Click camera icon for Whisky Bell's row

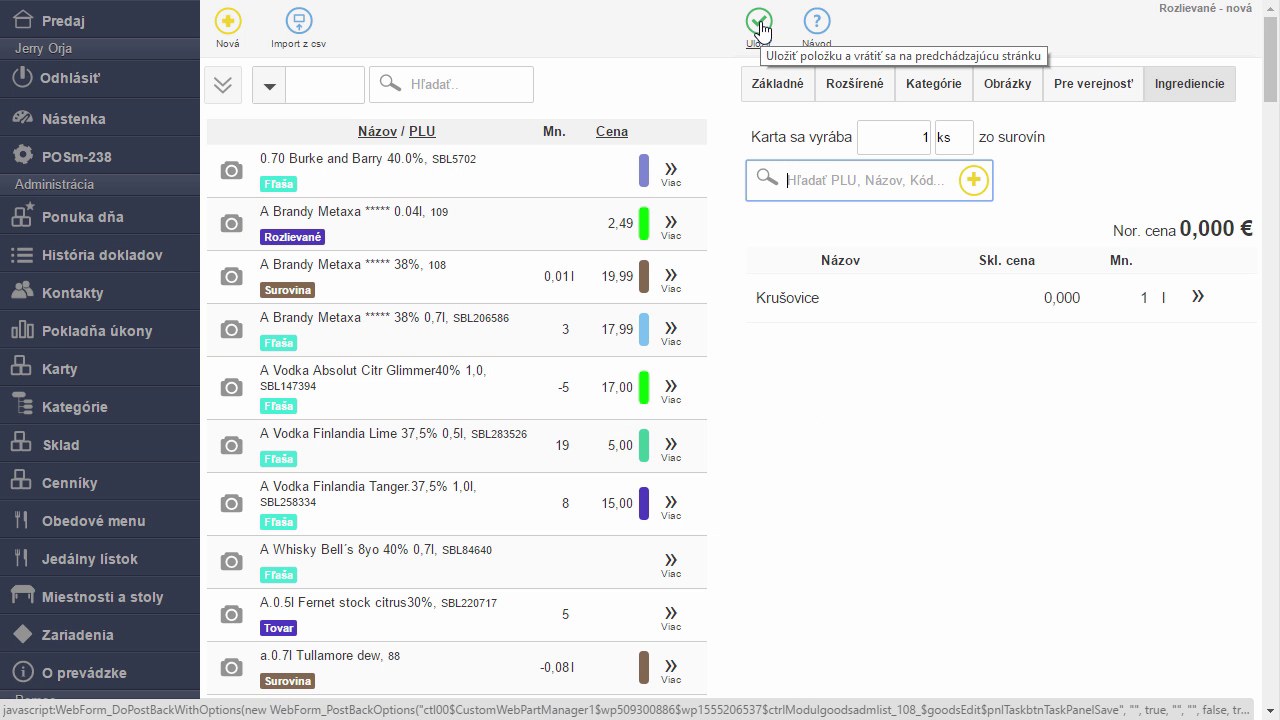(231, 562)
